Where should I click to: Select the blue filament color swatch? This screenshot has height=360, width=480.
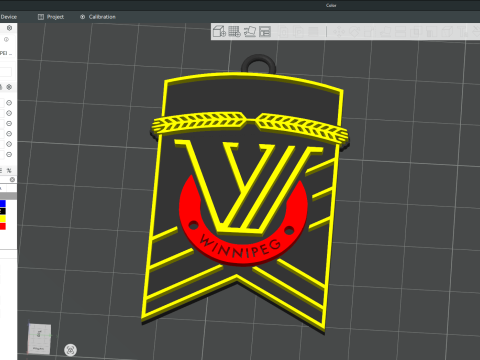(3, 203)
